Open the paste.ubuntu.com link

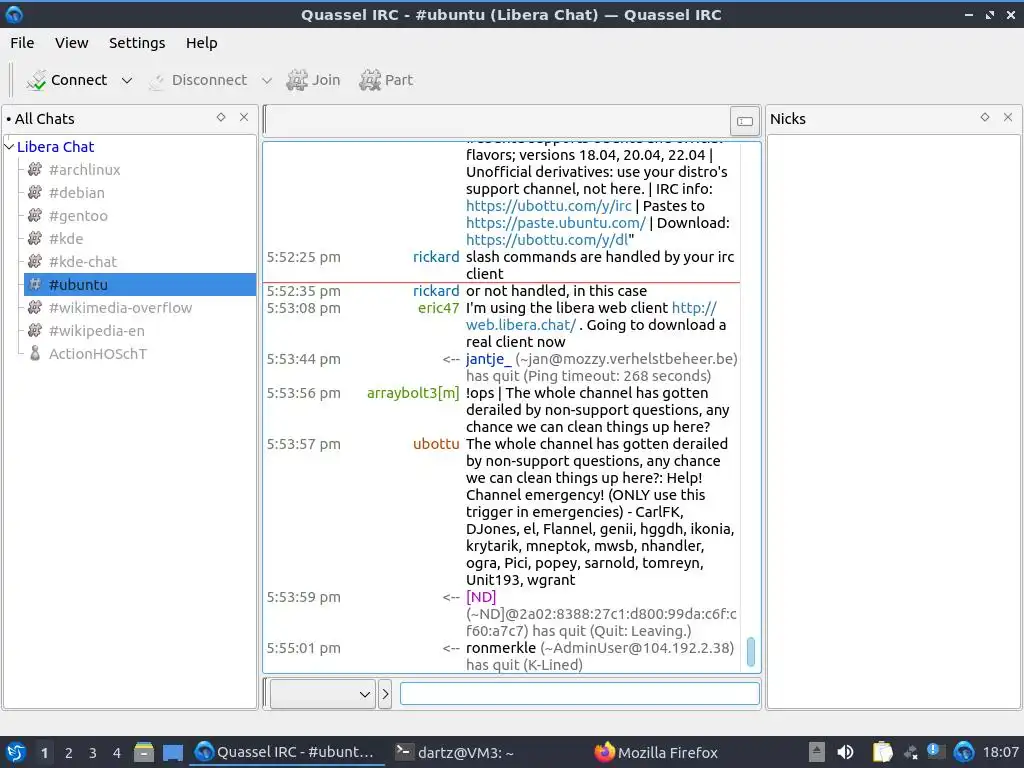pos(556,223)
